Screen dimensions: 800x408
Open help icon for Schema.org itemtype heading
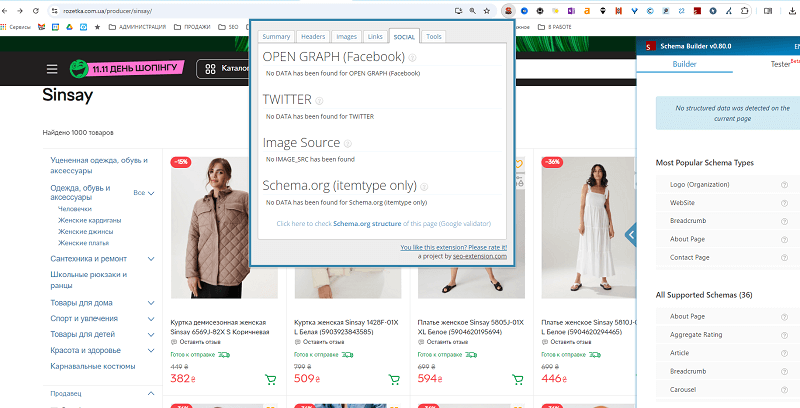tap(424, 187)
